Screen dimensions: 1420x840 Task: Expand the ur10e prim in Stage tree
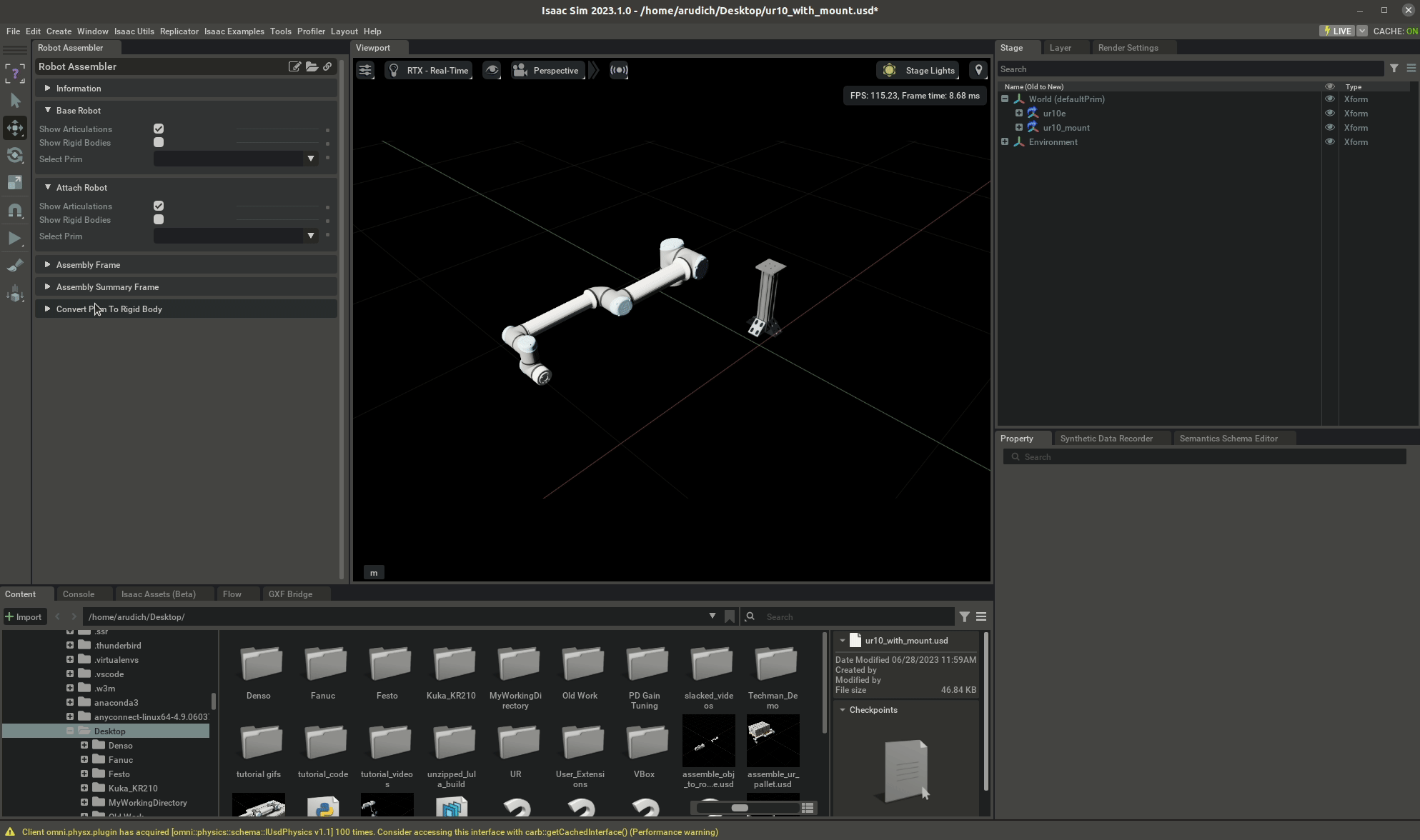[1019, 113]
